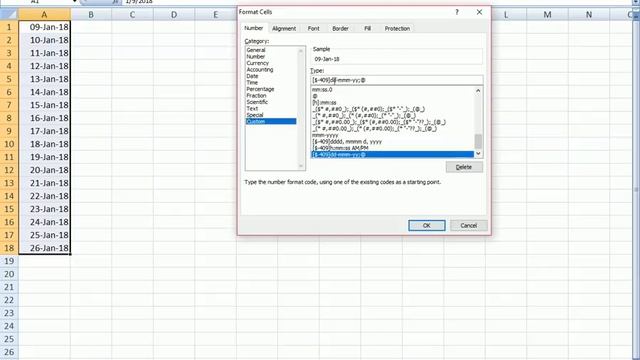
Task: Select column A header
Action: pos(44,15)
